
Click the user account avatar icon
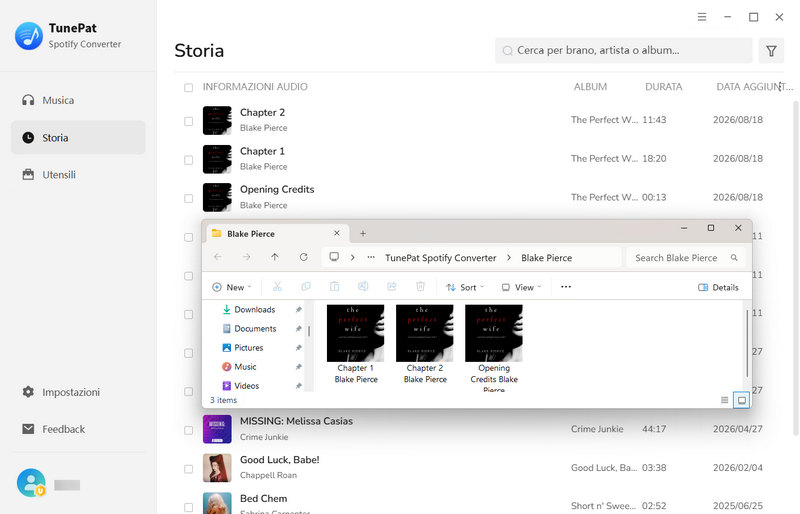click(x=31, y=483)
